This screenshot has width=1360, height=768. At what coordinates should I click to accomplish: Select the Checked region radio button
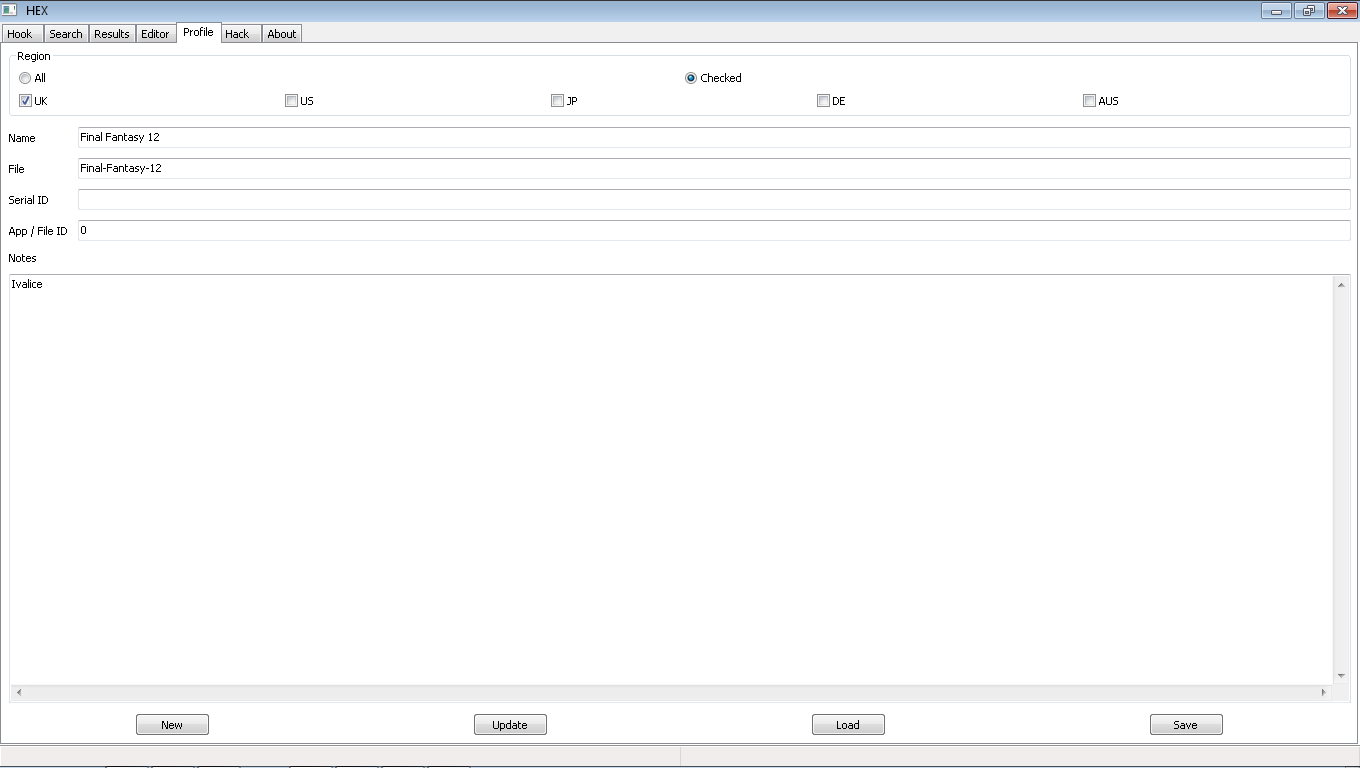point(689,78)
